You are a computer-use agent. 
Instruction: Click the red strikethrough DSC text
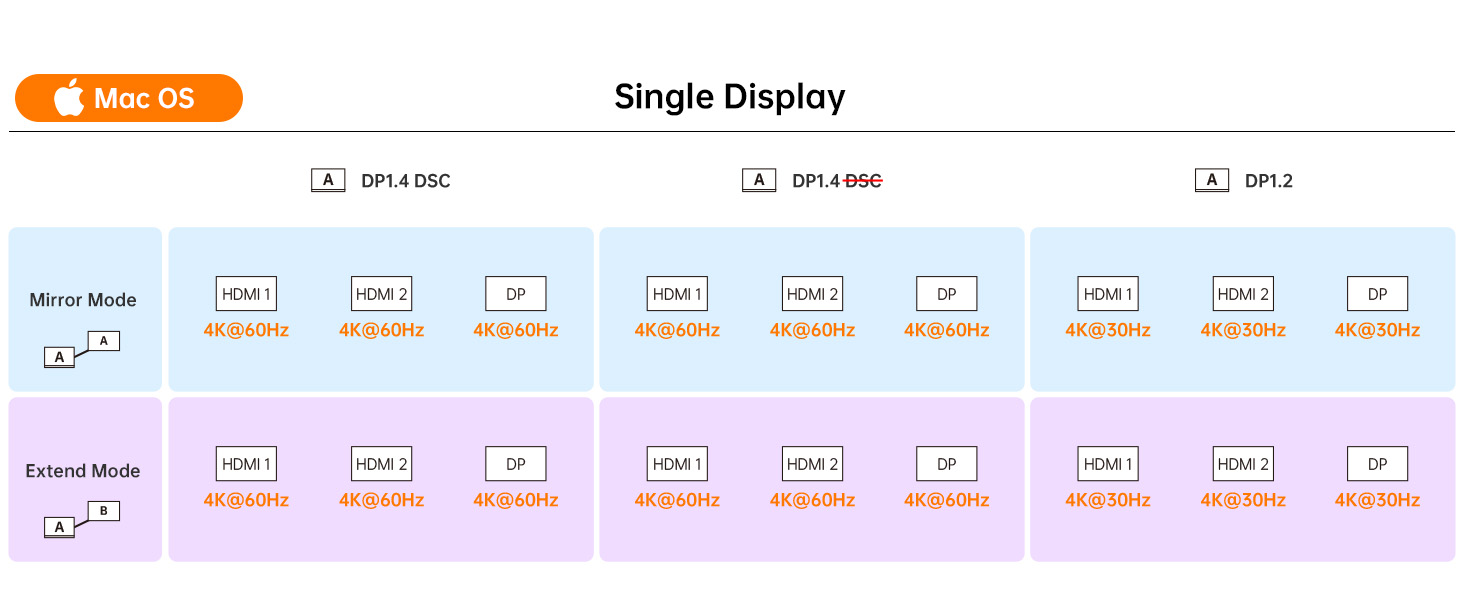(x=863, y=181)
